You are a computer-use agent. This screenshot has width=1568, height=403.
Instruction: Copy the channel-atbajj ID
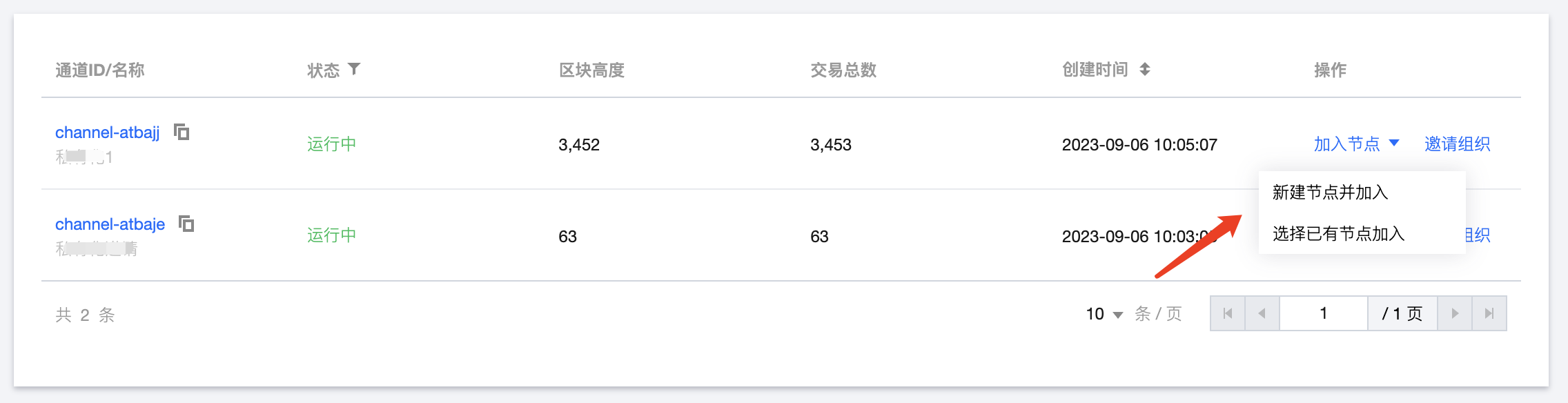tap(182, 132)
